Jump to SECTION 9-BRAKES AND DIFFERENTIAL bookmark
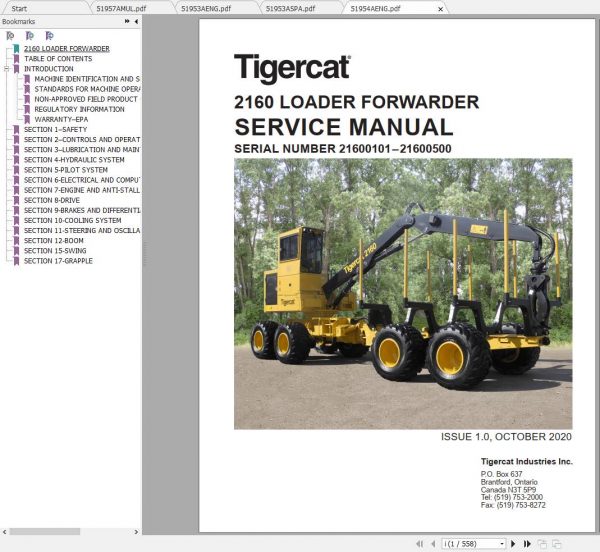Viewport: 600px width, 552px height. (x=82, y=210)
